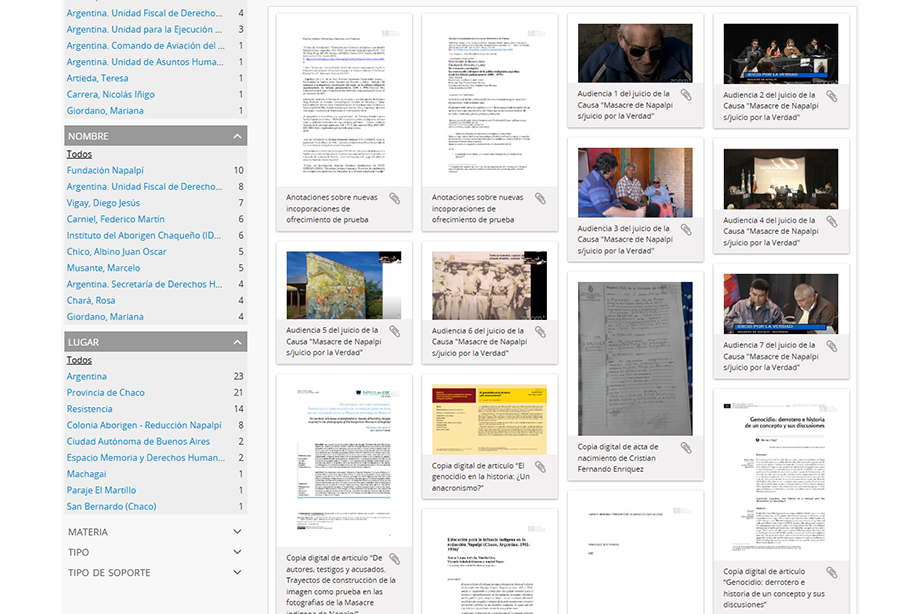The height and width of the screenshot is (614, 921).
Task: Click paperclip icon on Audiencia 7 card
Action: (832, 347)
